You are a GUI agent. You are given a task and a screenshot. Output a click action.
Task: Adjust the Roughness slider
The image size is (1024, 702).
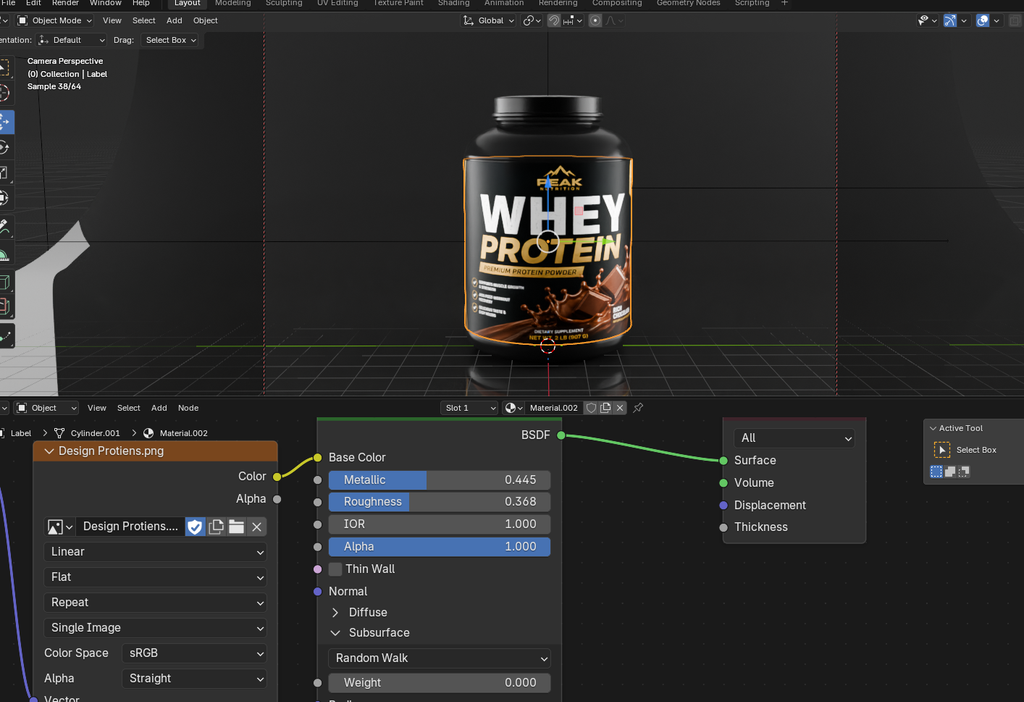pos(440,502)
